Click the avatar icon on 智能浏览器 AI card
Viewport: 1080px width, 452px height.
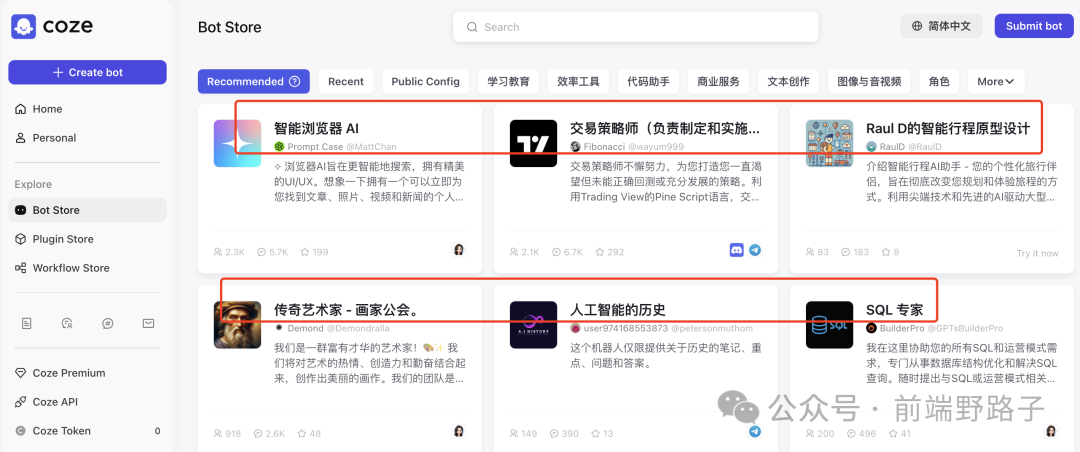pos(459,250)
